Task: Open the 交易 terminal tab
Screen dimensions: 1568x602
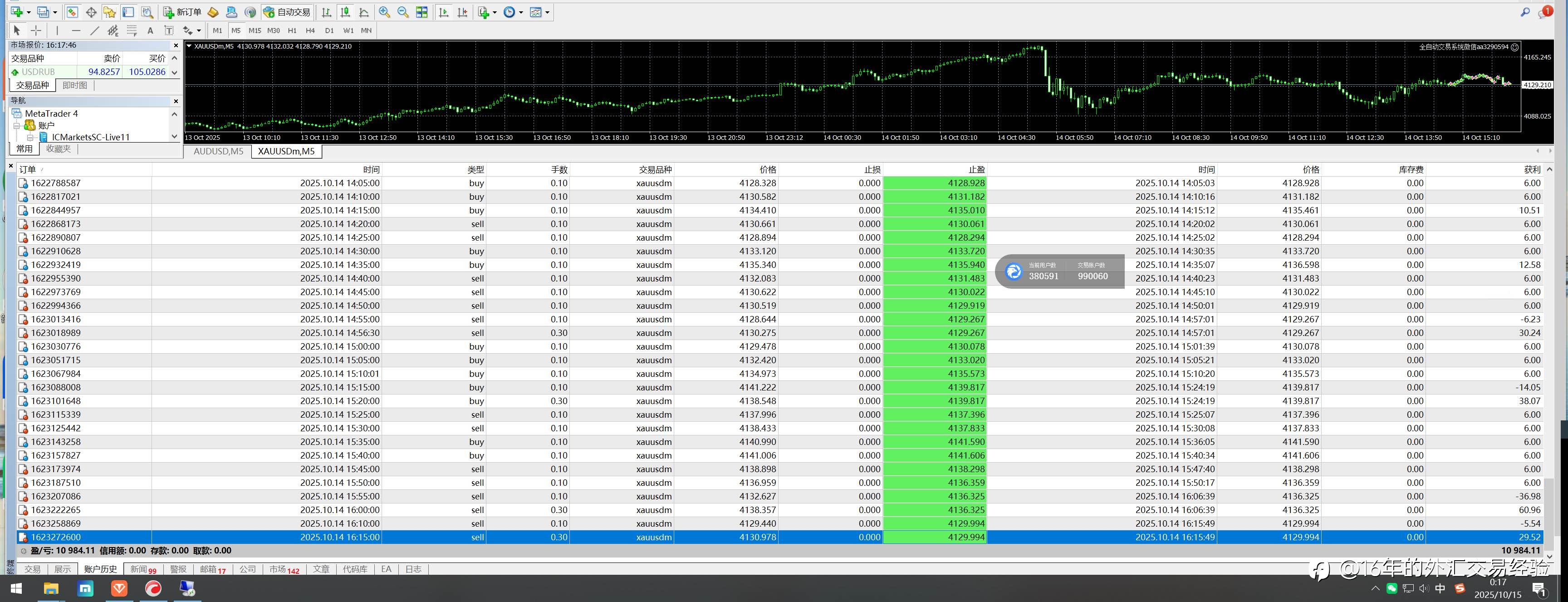Action: click(32, 569)
